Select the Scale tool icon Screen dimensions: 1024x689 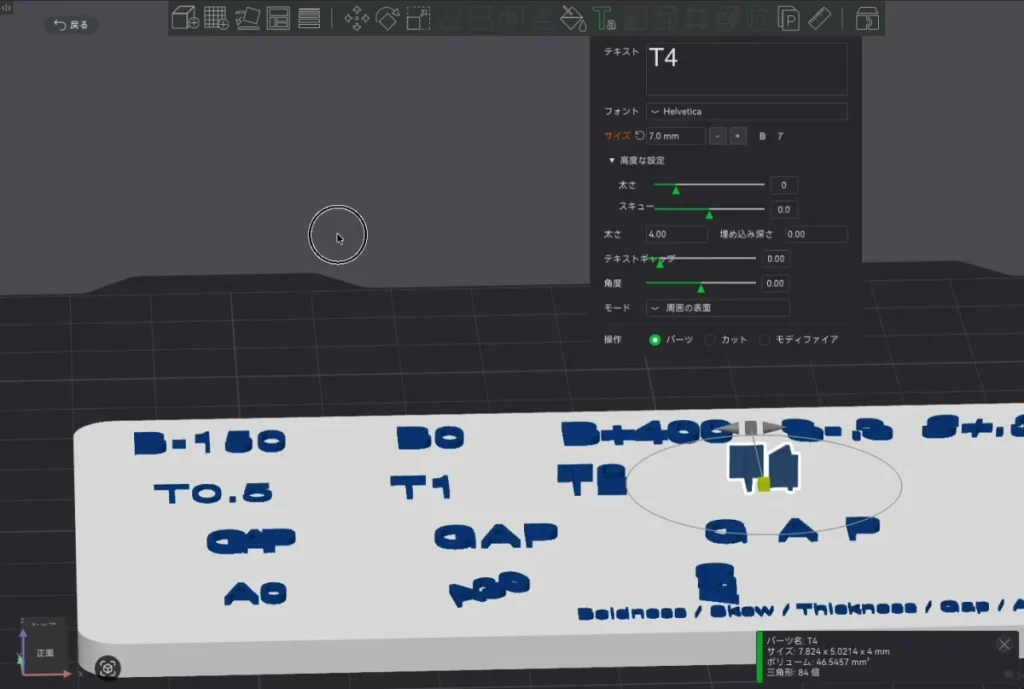pos(418,18)
